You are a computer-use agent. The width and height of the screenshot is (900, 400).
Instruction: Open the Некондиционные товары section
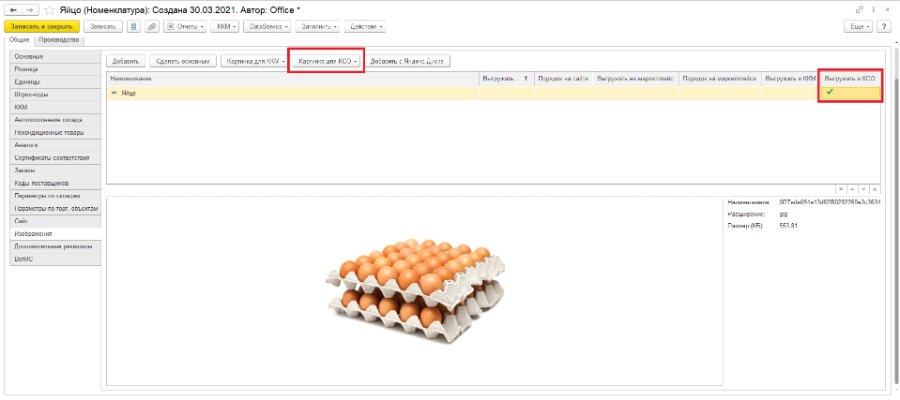[x=56, y=132]
